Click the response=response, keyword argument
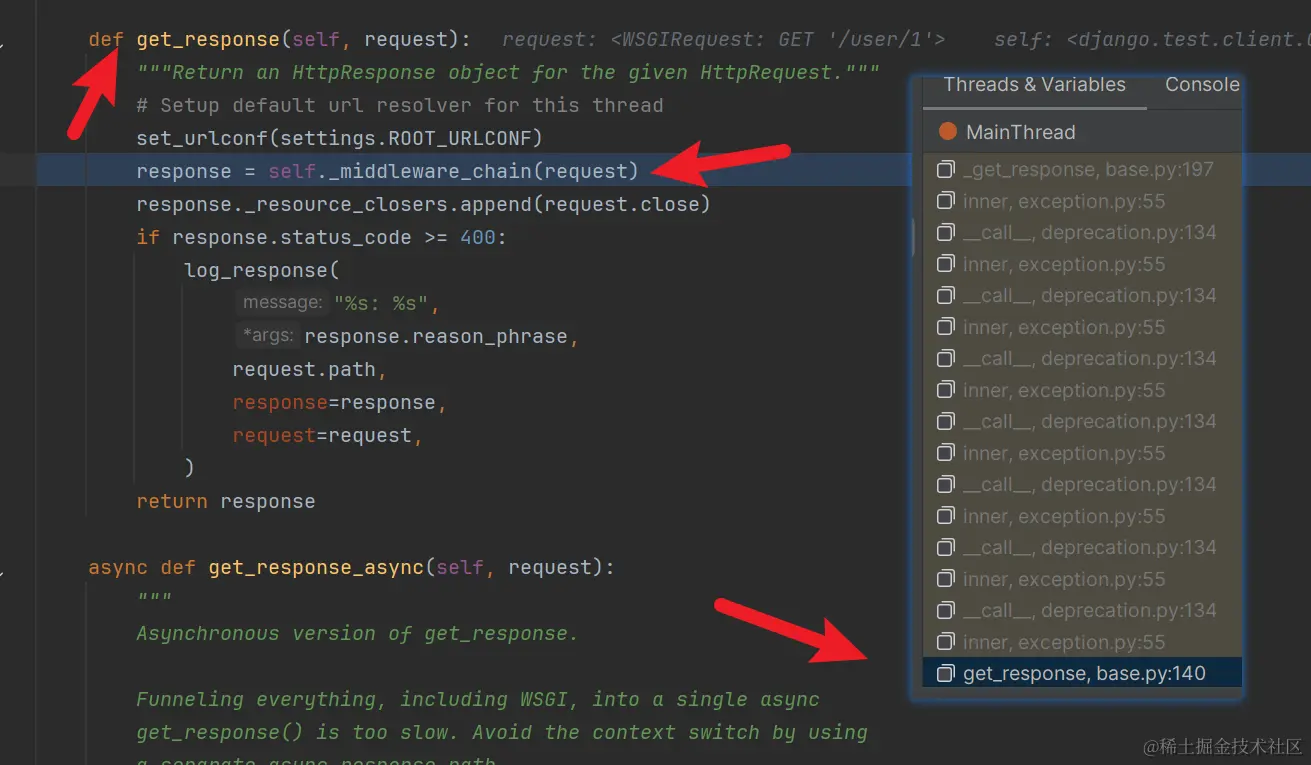This screenshot has height=765, width=1311. [340, 402]
